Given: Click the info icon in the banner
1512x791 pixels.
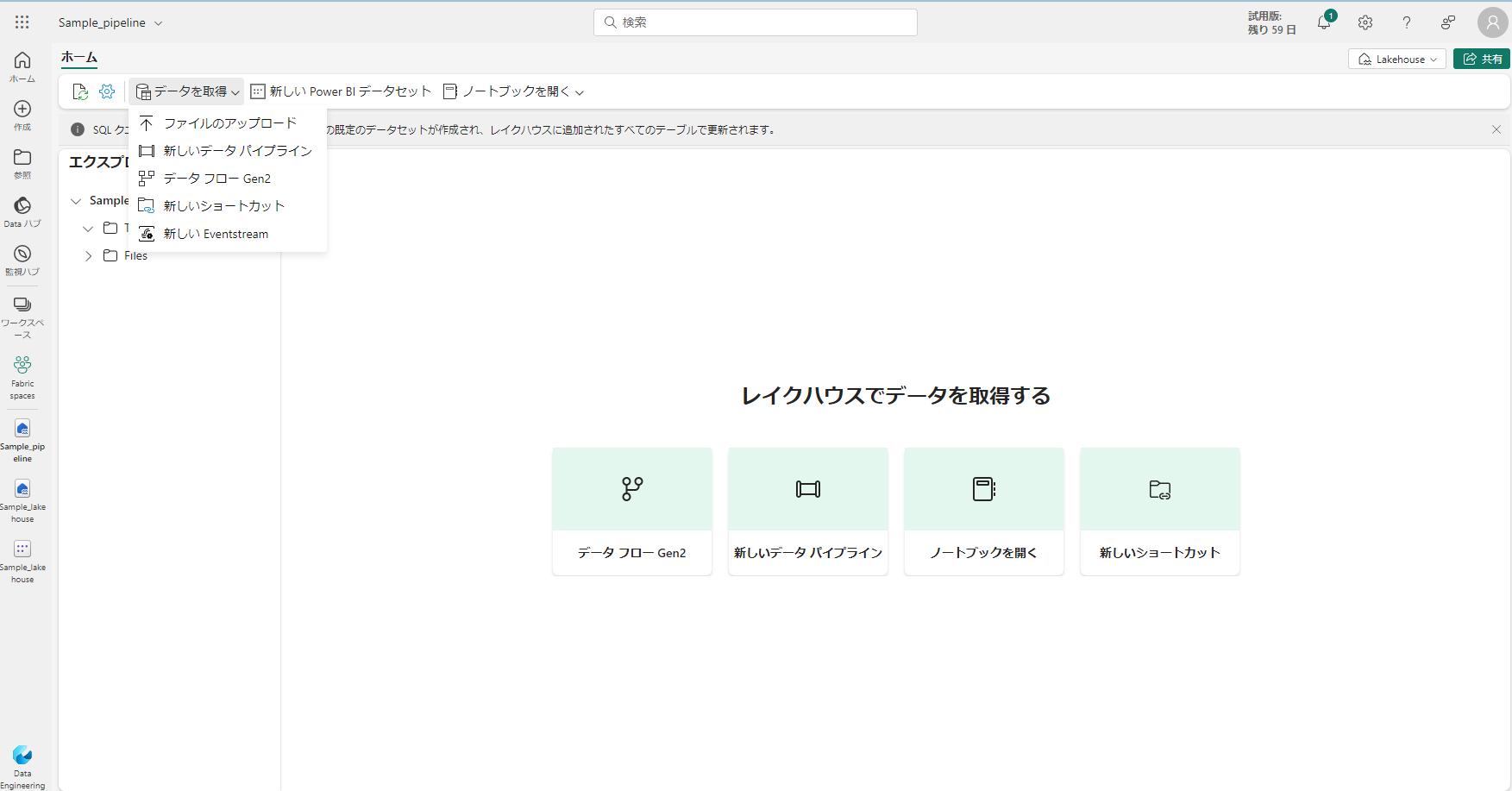Looking at the screenshot, I should click(78, 129).
